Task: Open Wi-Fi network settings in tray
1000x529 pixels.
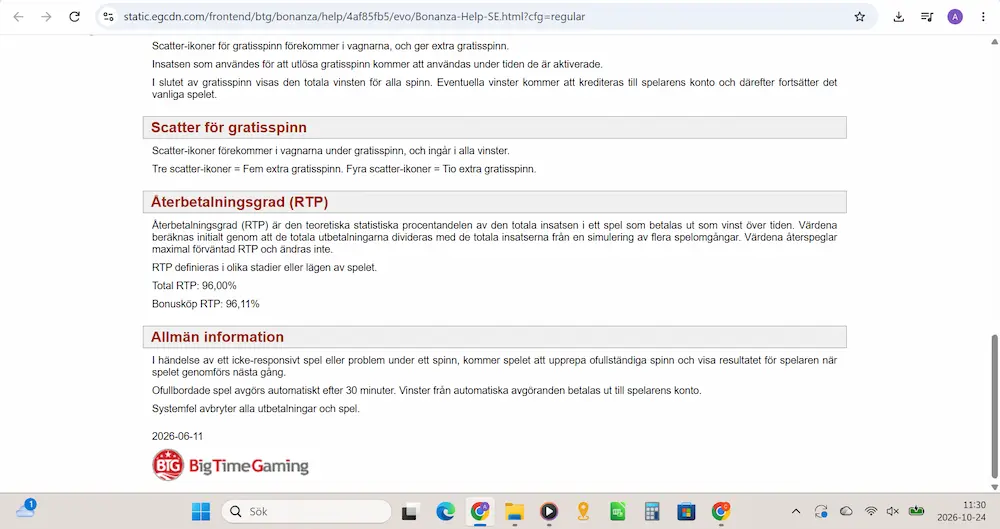Action: (871, 511)
